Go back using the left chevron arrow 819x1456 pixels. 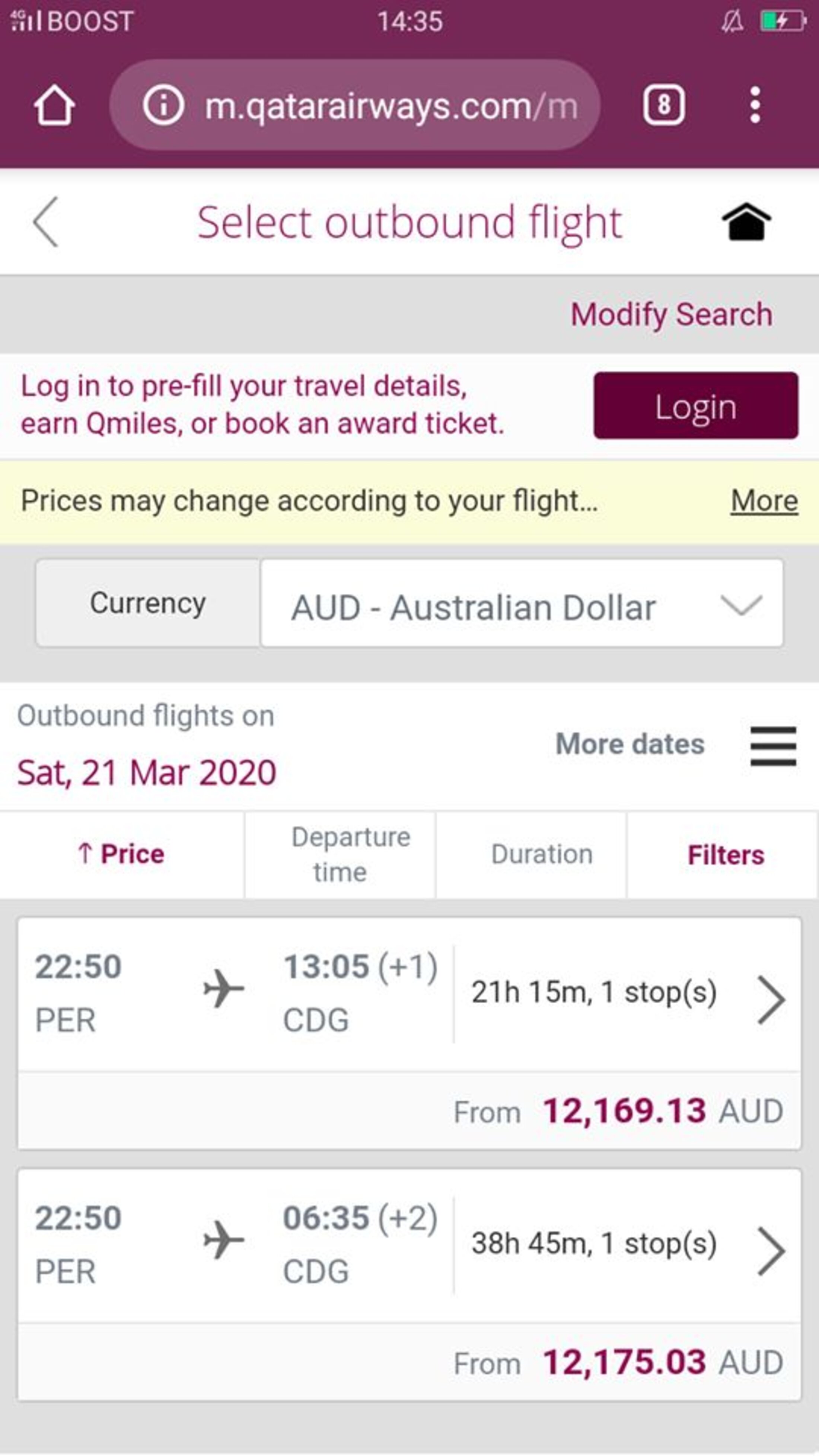46,222
